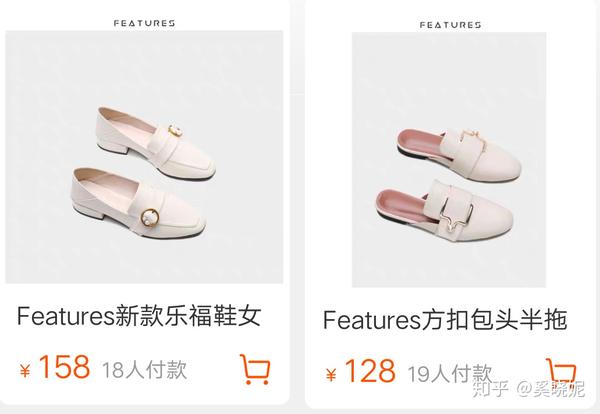The width and height of the screenshot is (600, 414).
Task: Select the ¥128 price
Action: click(x=360, y=371)
